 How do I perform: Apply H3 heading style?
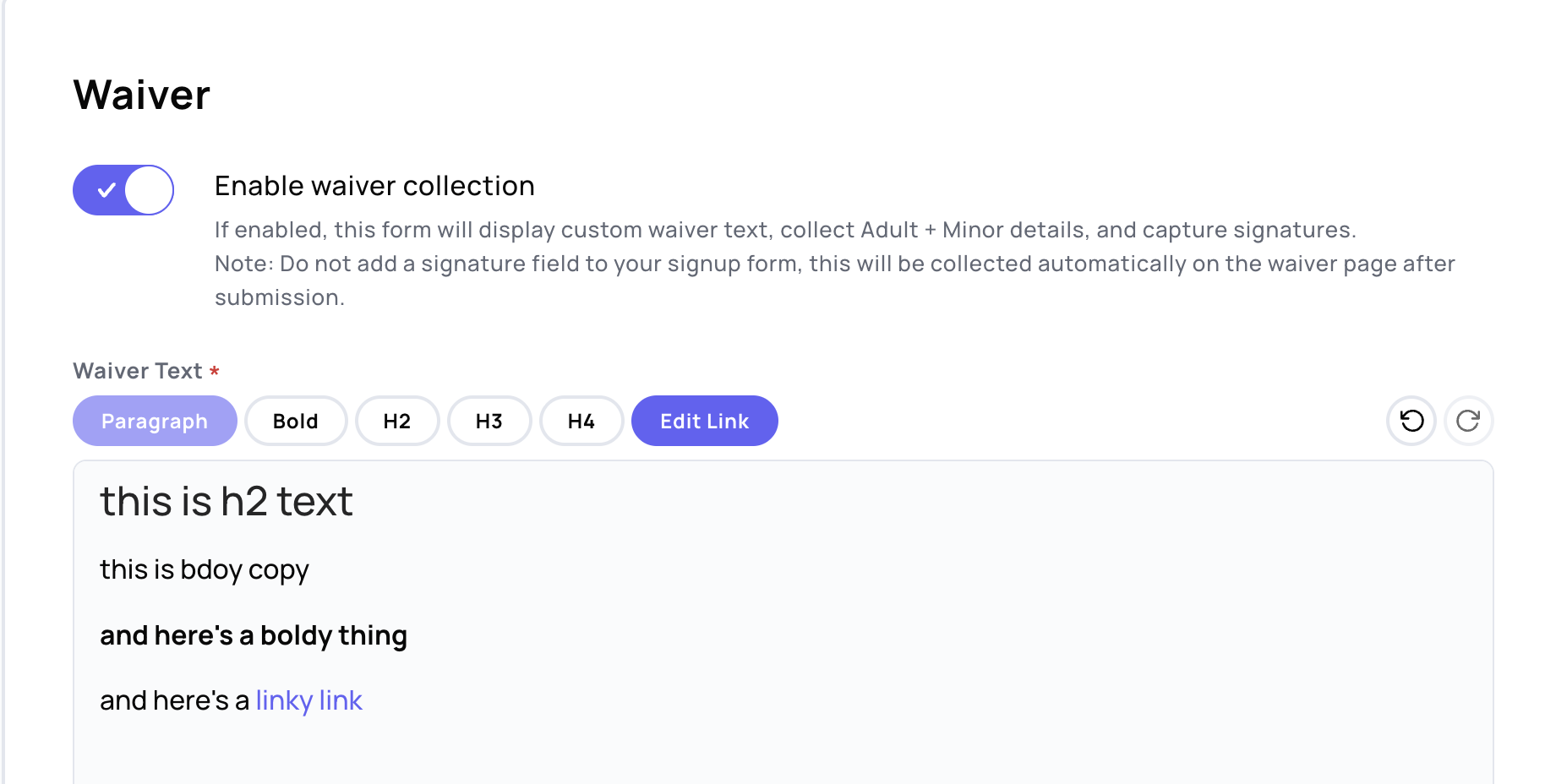click(x=489, y=421)
